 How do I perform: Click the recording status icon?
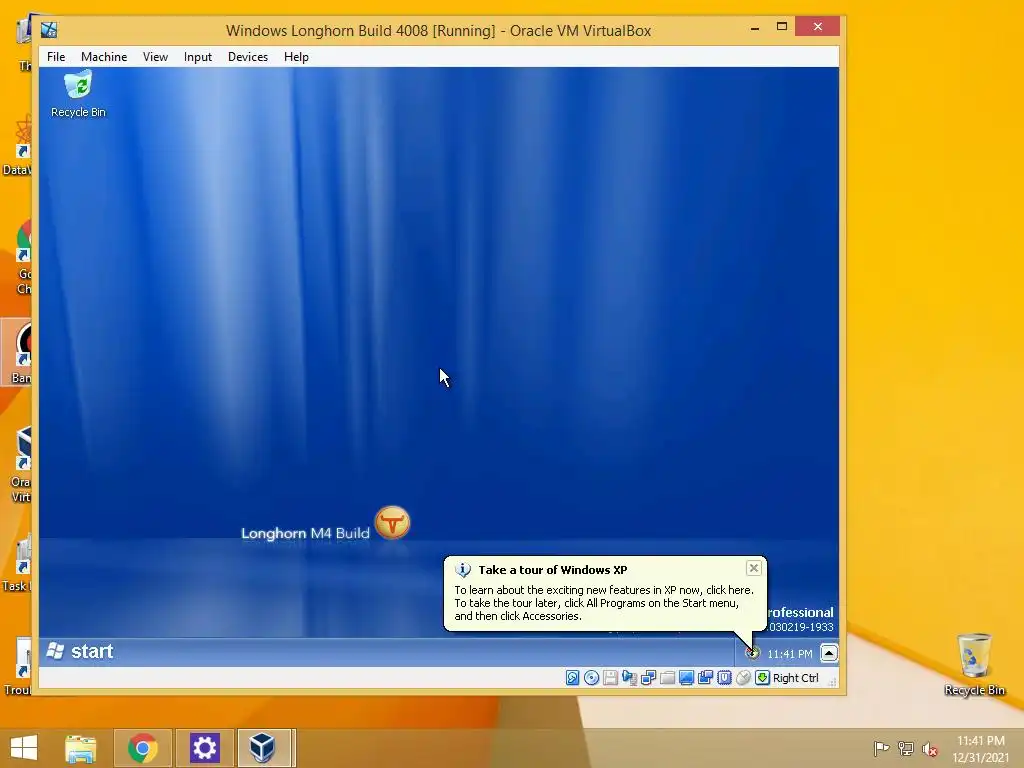(705, 678)
